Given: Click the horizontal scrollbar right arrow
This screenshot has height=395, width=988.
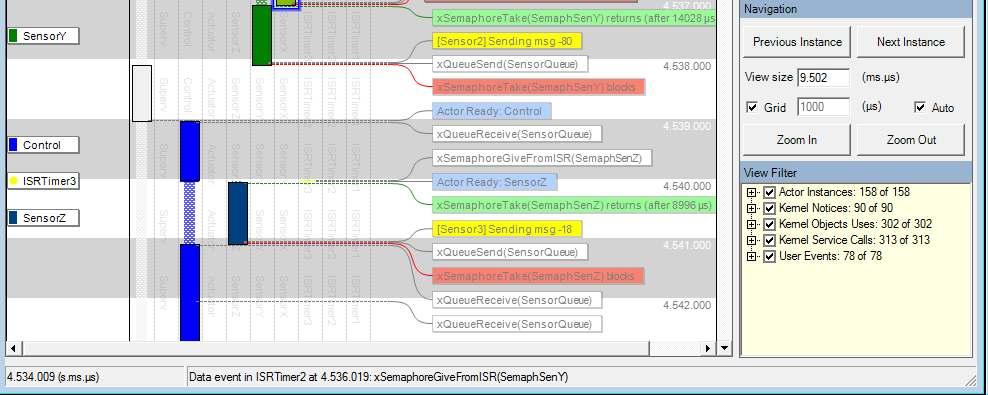Looking at the screenshot, I should click(709, 348).
